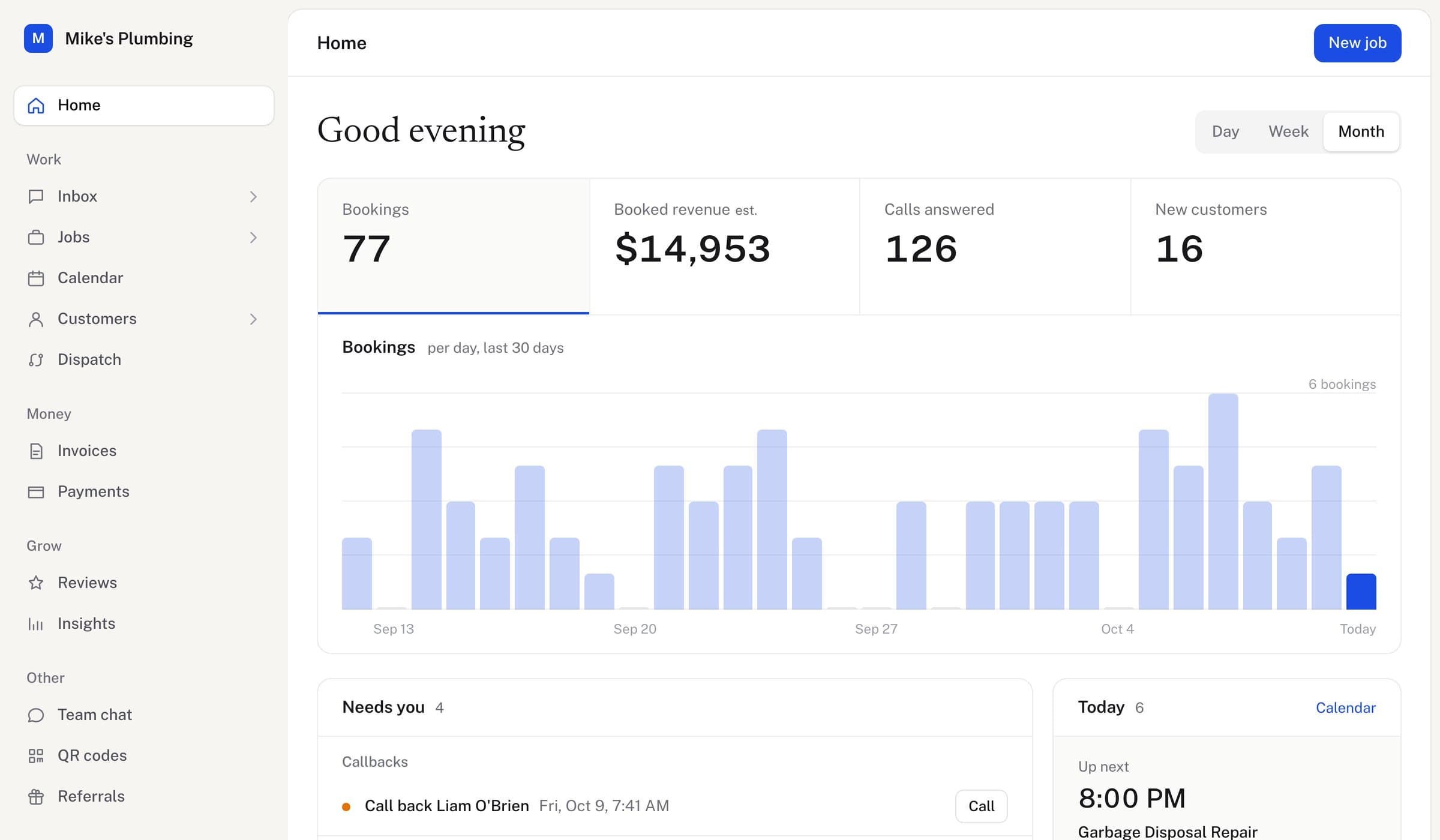1440x840 pixels.
Task: Open the Calendar link in Today card
Action: [1346, 708]
